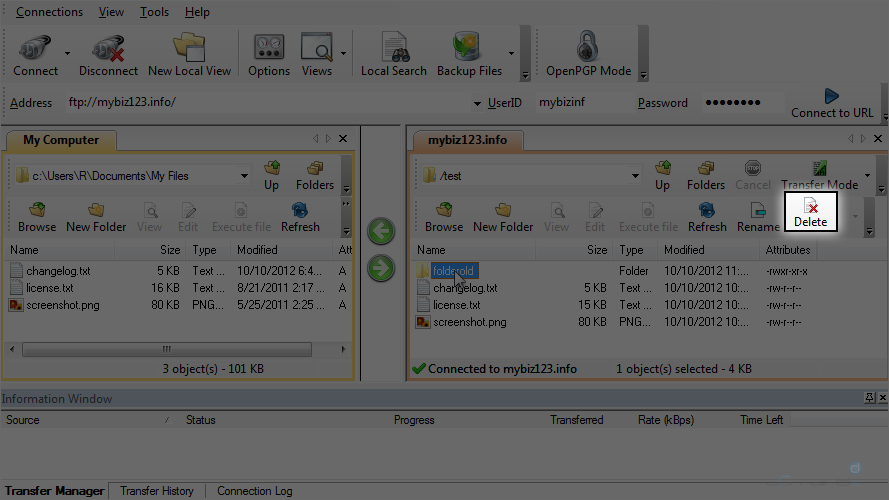Open the Views dropdown arrow
The height and width of the screenshot is (500, 889).
tap(344, 54)
